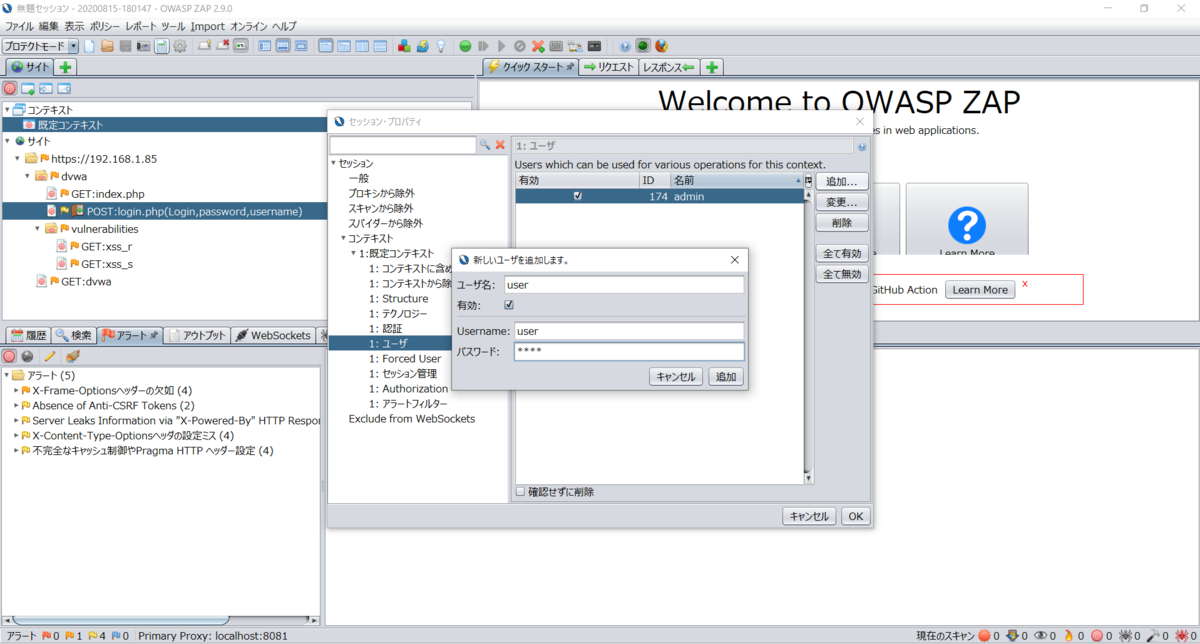This screenshot has height=644, width=1200.
Task: Open the ファイル menu
Action: [x=20, y=26]
